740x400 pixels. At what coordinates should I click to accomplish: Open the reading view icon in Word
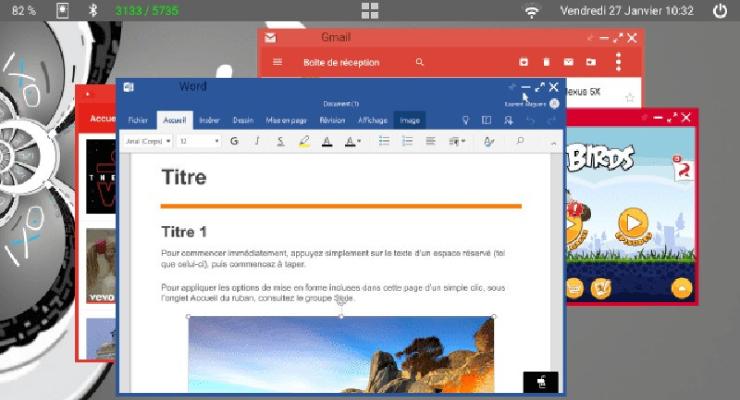[486, 120]
